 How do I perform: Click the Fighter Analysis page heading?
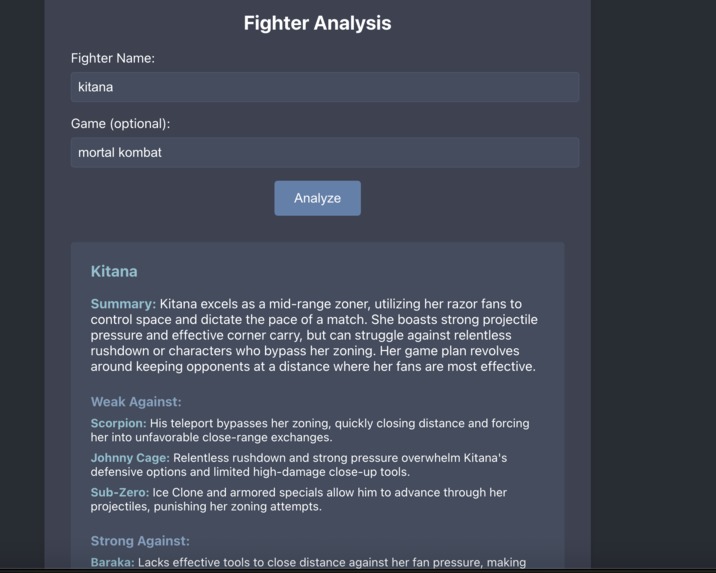coord(317,23)
